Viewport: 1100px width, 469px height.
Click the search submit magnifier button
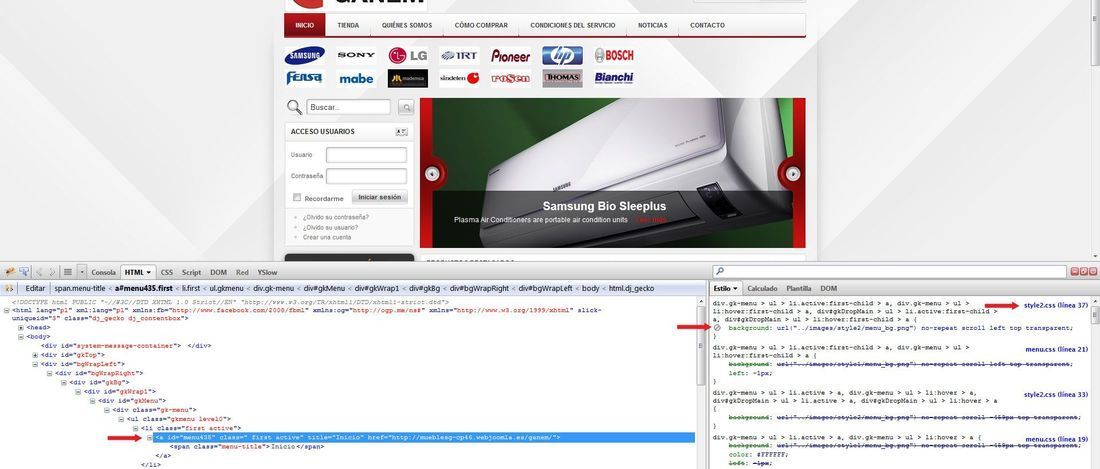click(406, 107)
